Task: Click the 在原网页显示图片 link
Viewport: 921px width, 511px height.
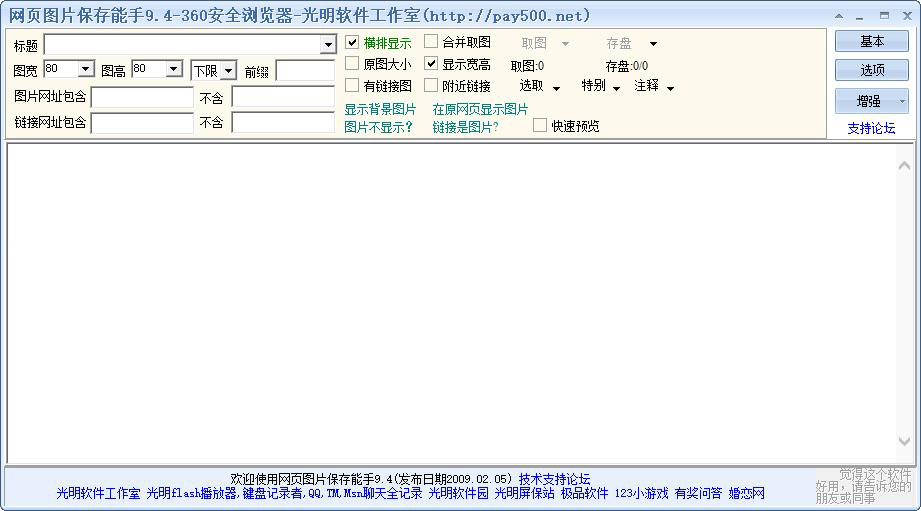Action: 480,109
